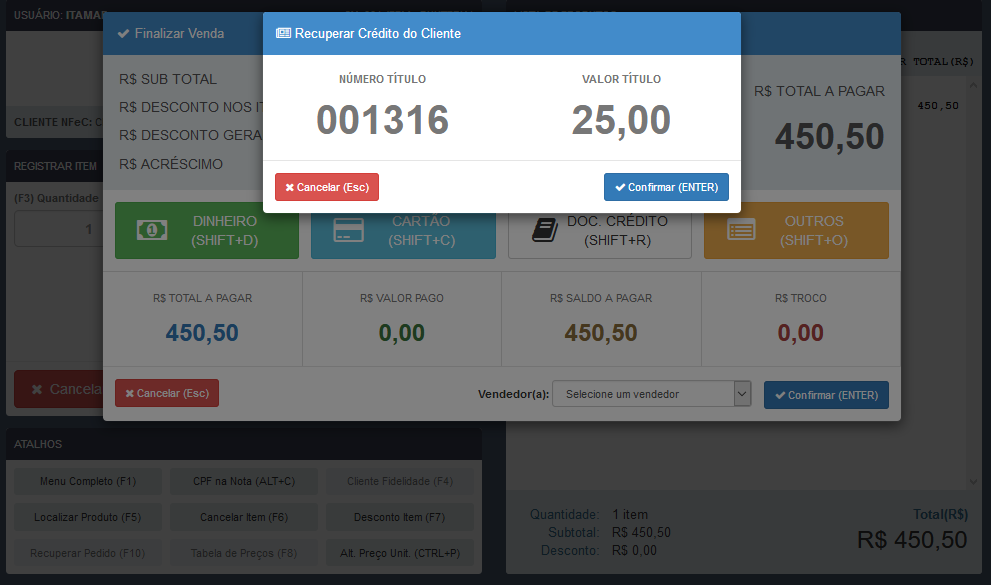The width and height of the screenshot is (991, 585).
Task: Click CPF na Nota (ALT+C) shortcut
Action: point(244,481)
